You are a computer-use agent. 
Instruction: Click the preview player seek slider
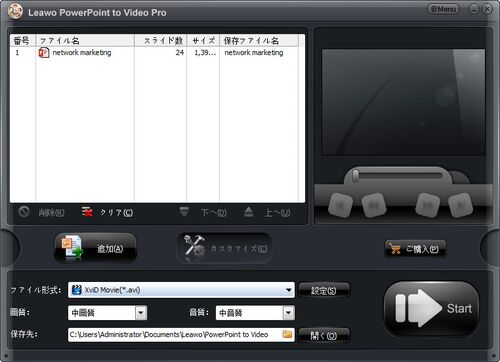coord(398,176)
